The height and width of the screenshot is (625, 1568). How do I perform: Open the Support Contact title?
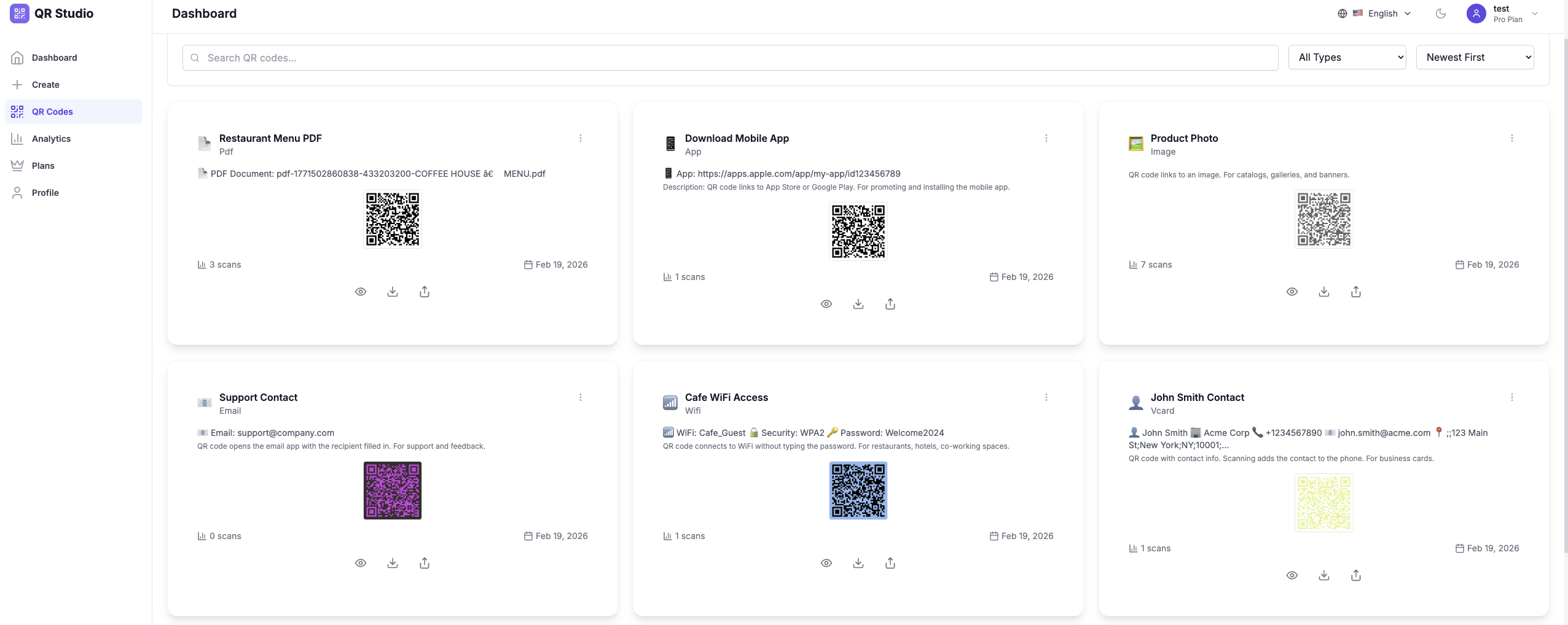point(258,397)
